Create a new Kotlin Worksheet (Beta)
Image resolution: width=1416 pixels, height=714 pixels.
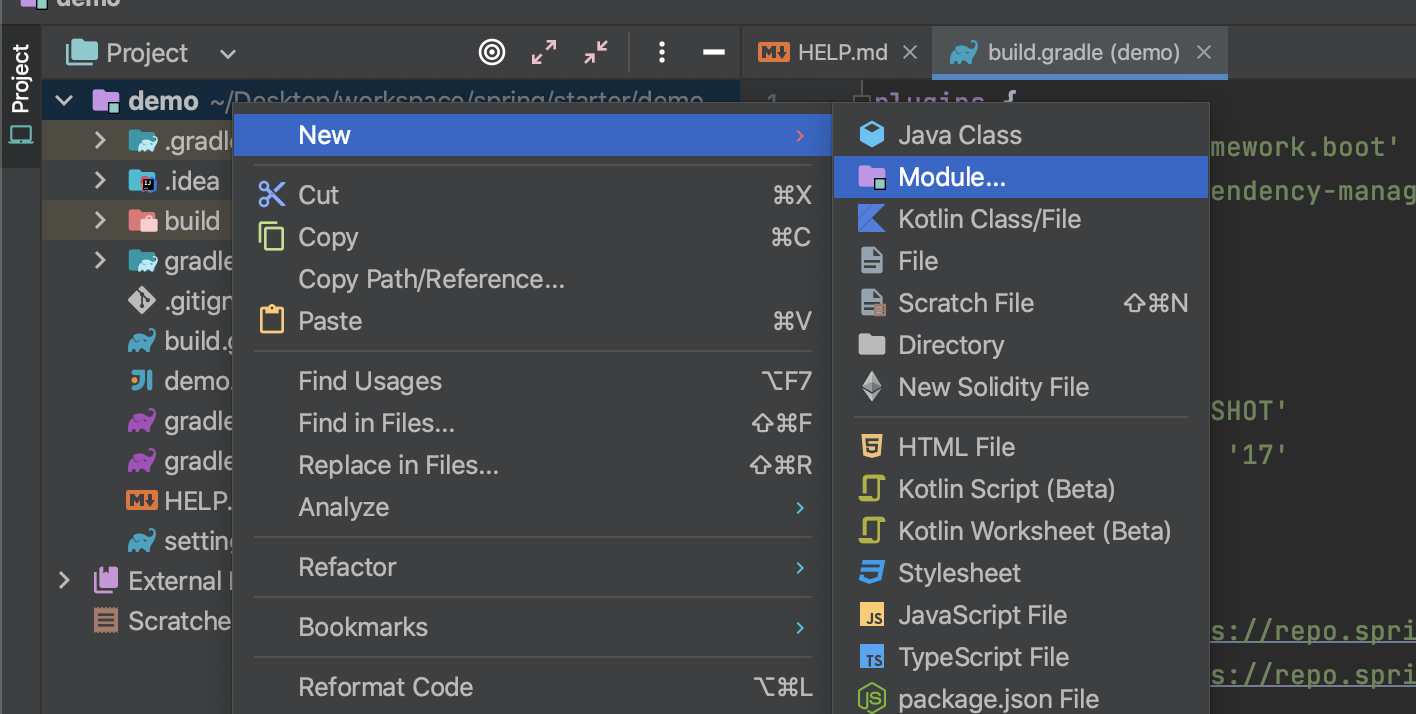[x=1021, y=531]
